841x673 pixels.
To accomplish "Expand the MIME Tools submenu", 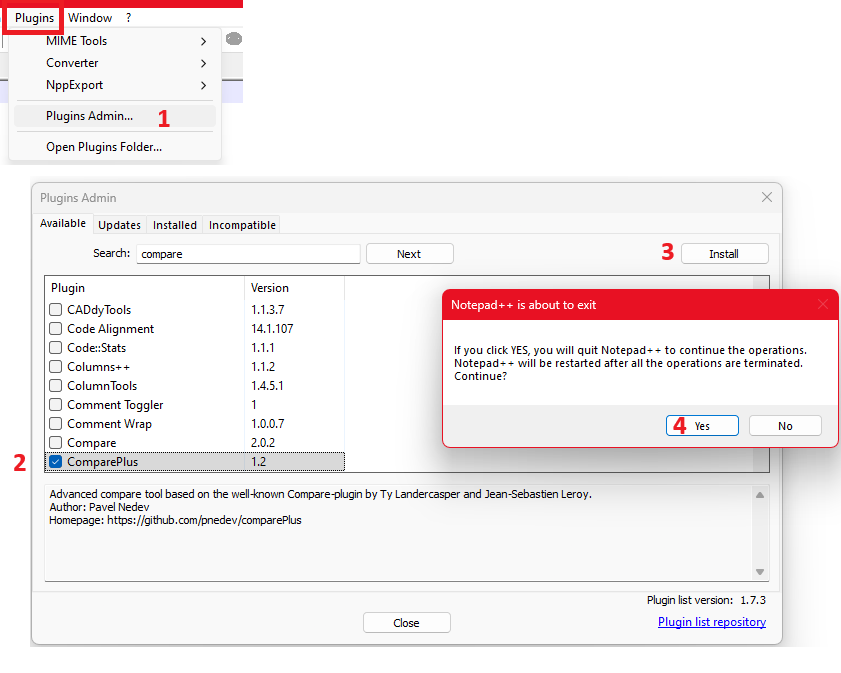I will point(115,41).
